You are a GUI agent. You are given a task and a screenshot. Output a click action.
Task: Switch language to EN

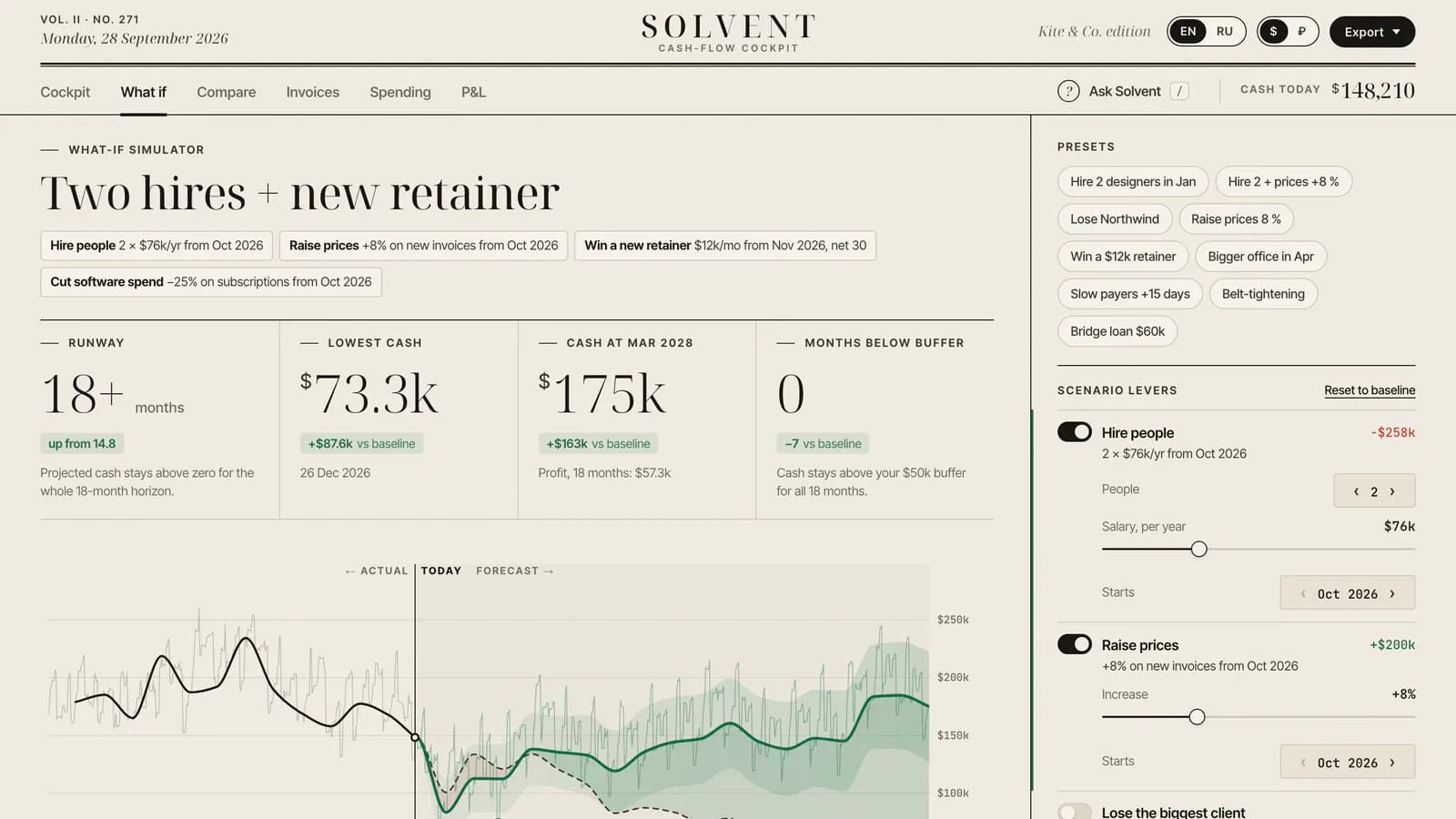tap(1188, 32)
